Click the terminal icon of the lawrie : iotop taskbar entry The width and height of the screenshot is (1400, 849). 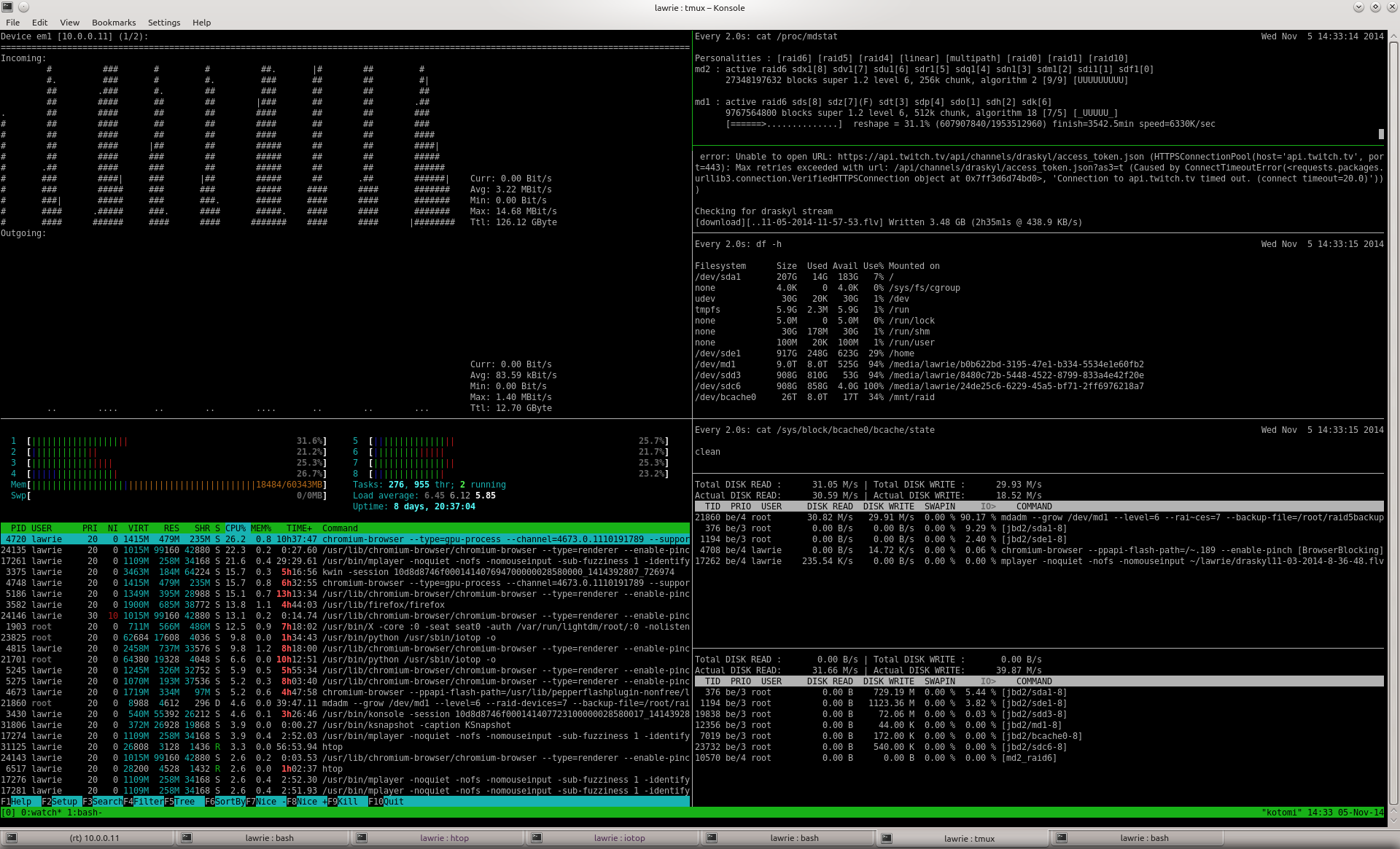point(537,838)
